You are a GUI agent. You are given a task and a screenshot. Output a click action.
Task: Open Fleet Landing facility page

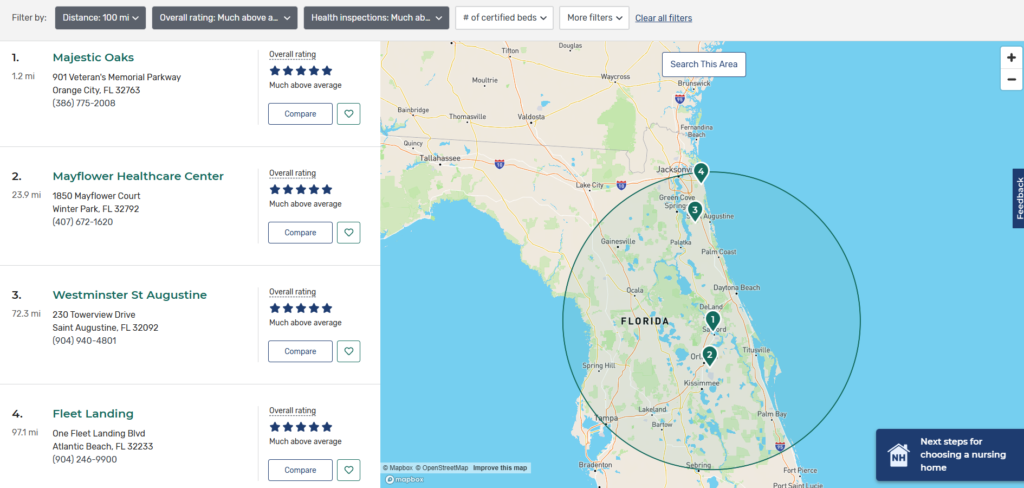tap(93, 414)
